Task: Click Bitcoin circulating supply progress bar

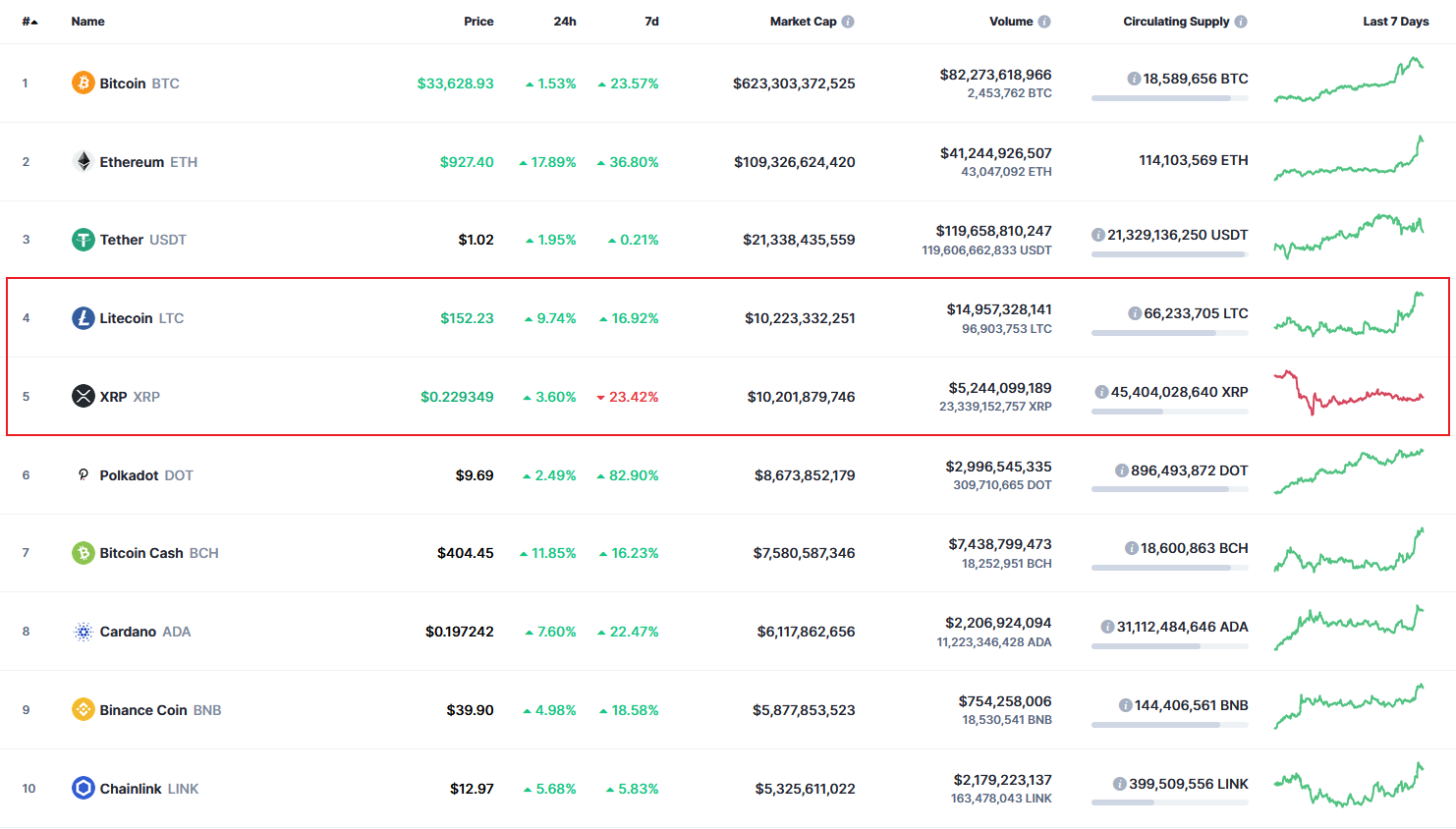Action: [1170, 98]
